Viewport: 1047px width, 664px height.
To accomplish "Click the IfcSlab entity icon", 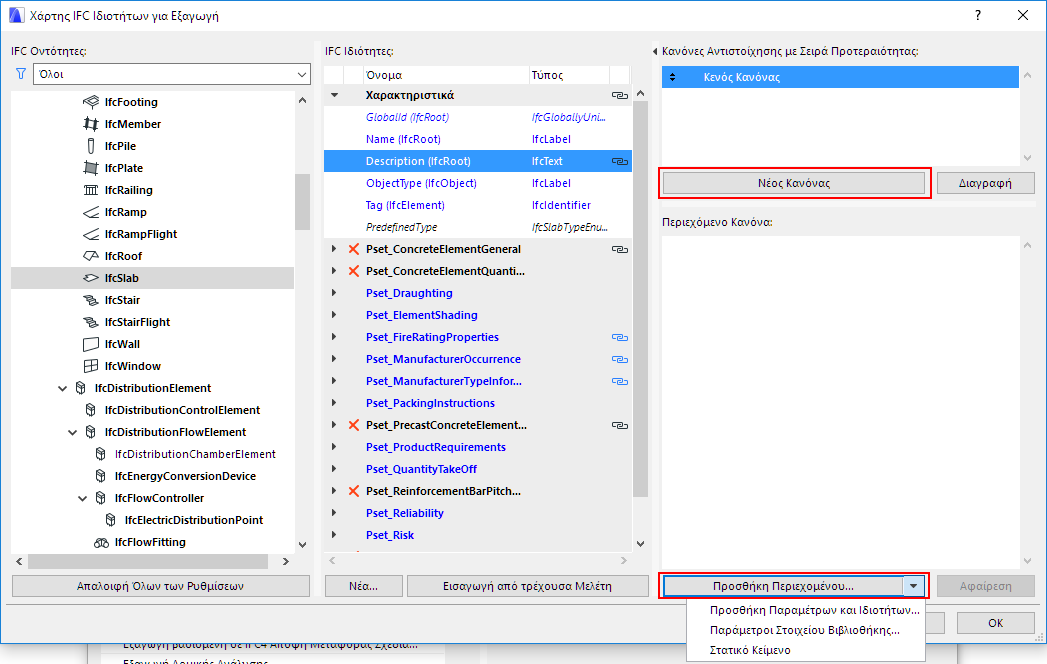I will [91, 278].
